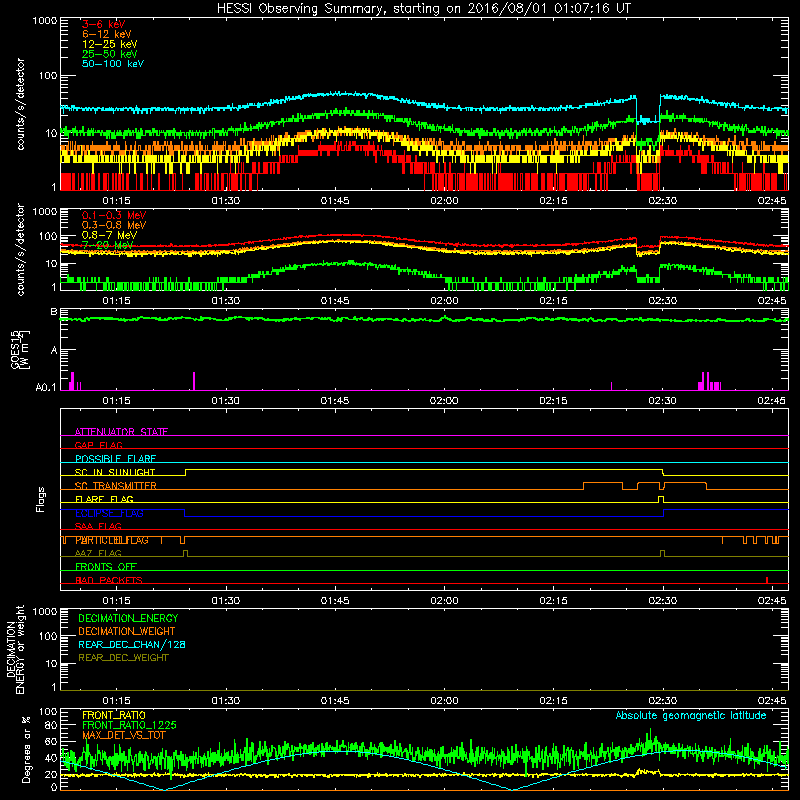The image size is (800, 800).
Task: Click the ECLIPSE_FLAG label
Action: point(109,513)
